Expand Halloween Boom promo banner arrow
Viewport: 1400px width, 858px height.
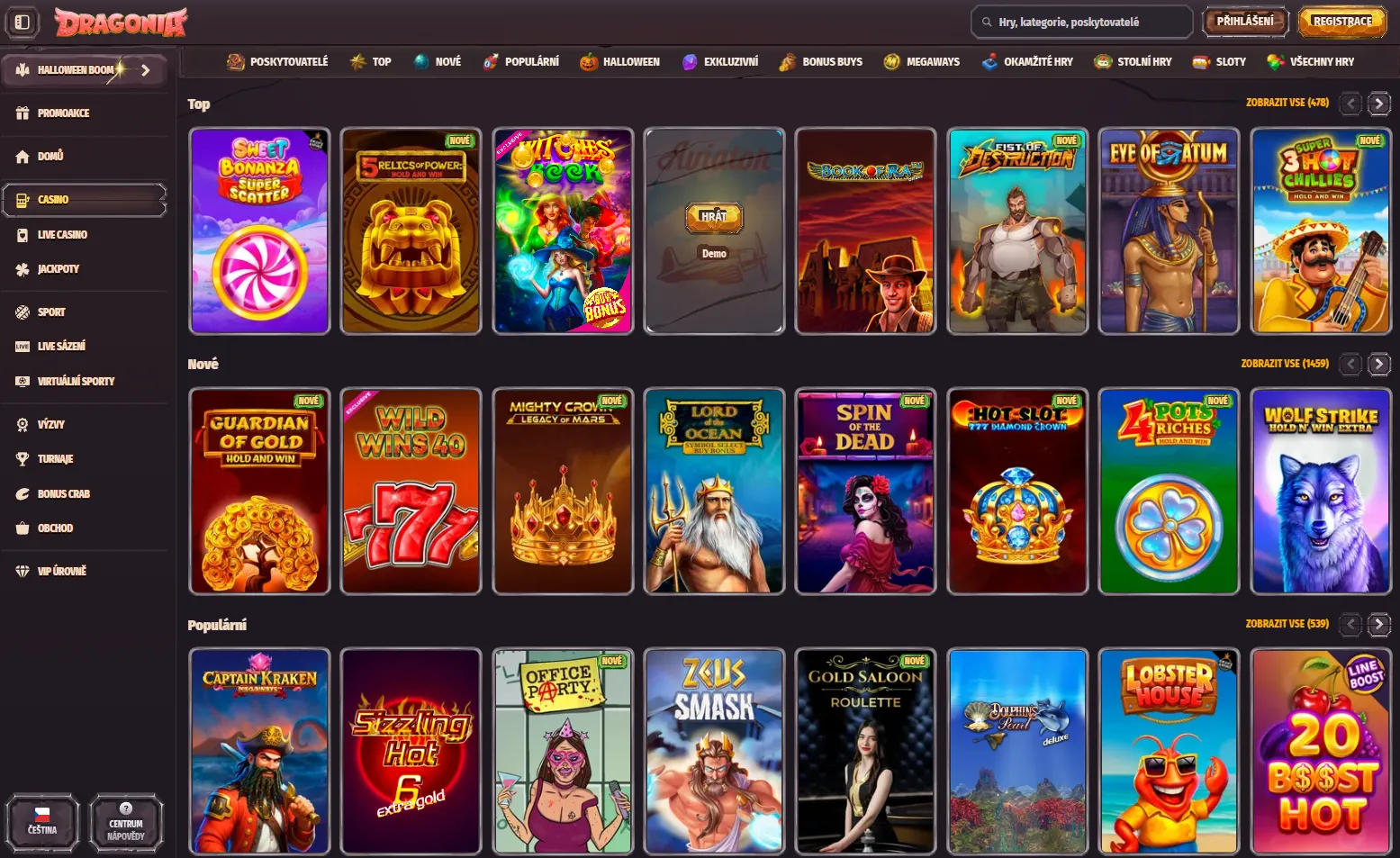pyautogui.click(x=145, y=70)
